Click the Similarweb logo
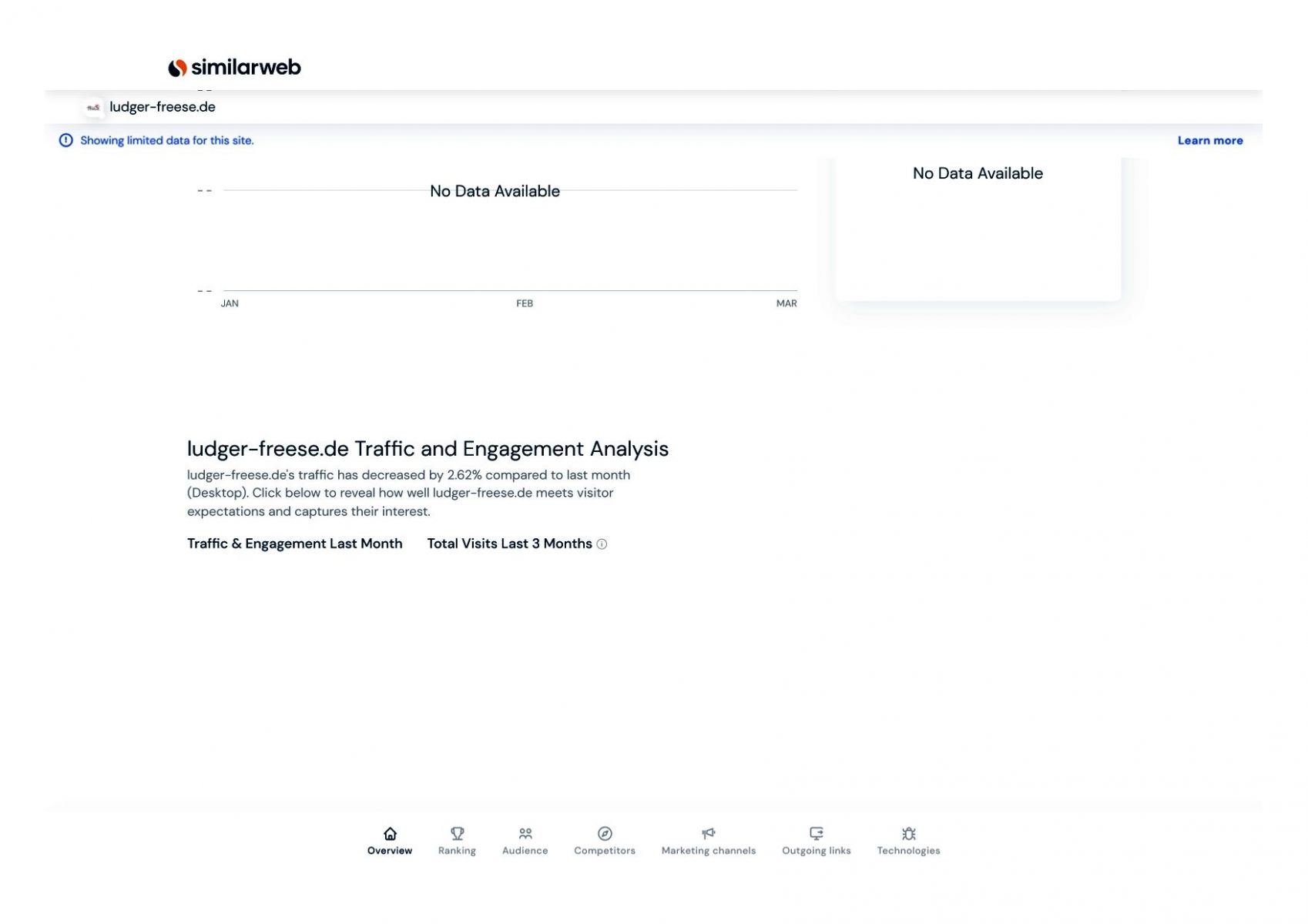Image resolution: width=1308 pixels, height=924 pixels. [234, 68]
